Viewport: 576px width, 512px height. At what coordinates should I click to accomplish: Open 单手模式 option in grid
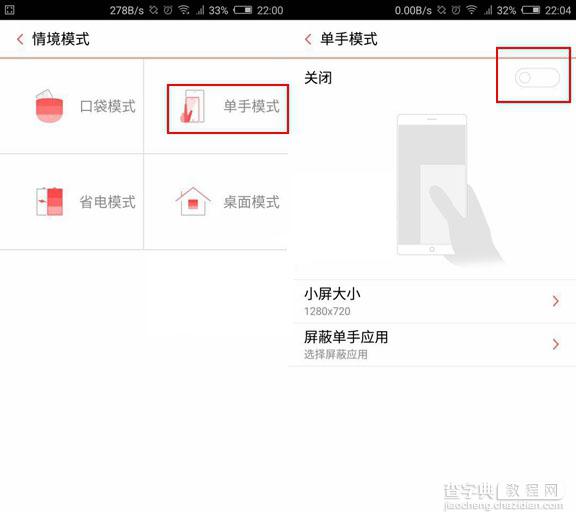coord(228,109)
